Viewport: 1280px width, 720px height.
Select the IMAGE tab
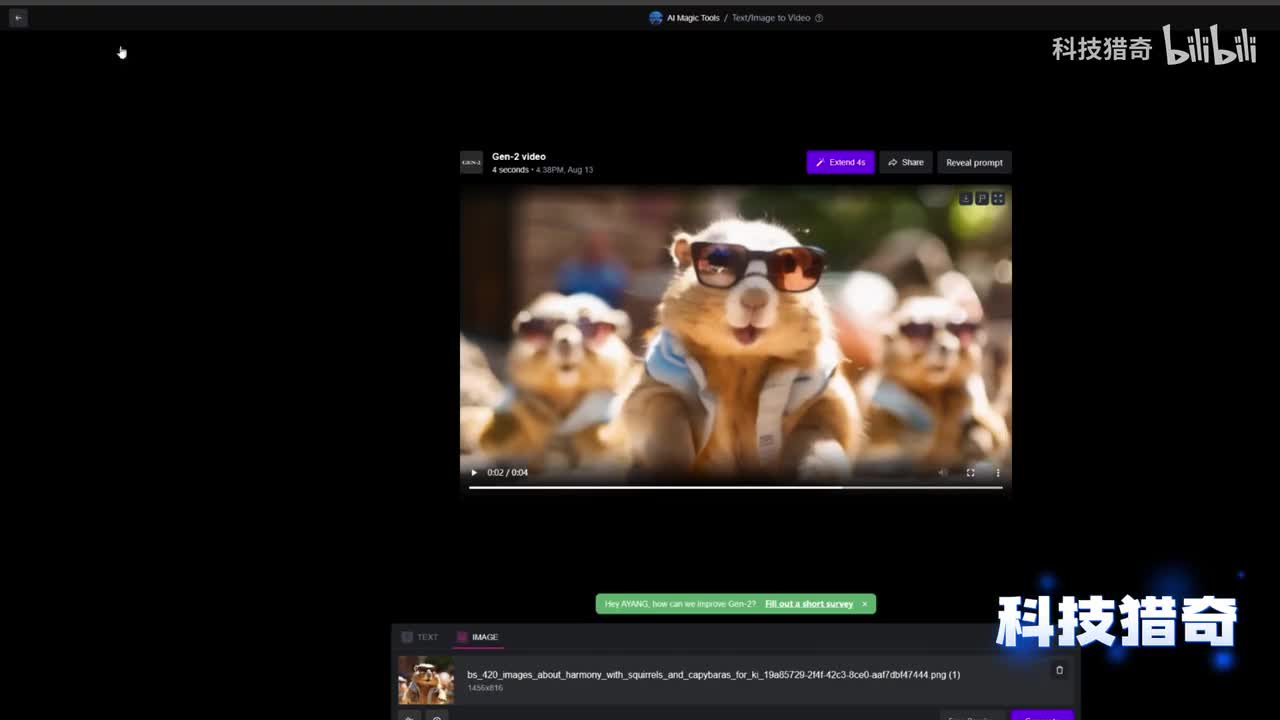click(477, 637)
